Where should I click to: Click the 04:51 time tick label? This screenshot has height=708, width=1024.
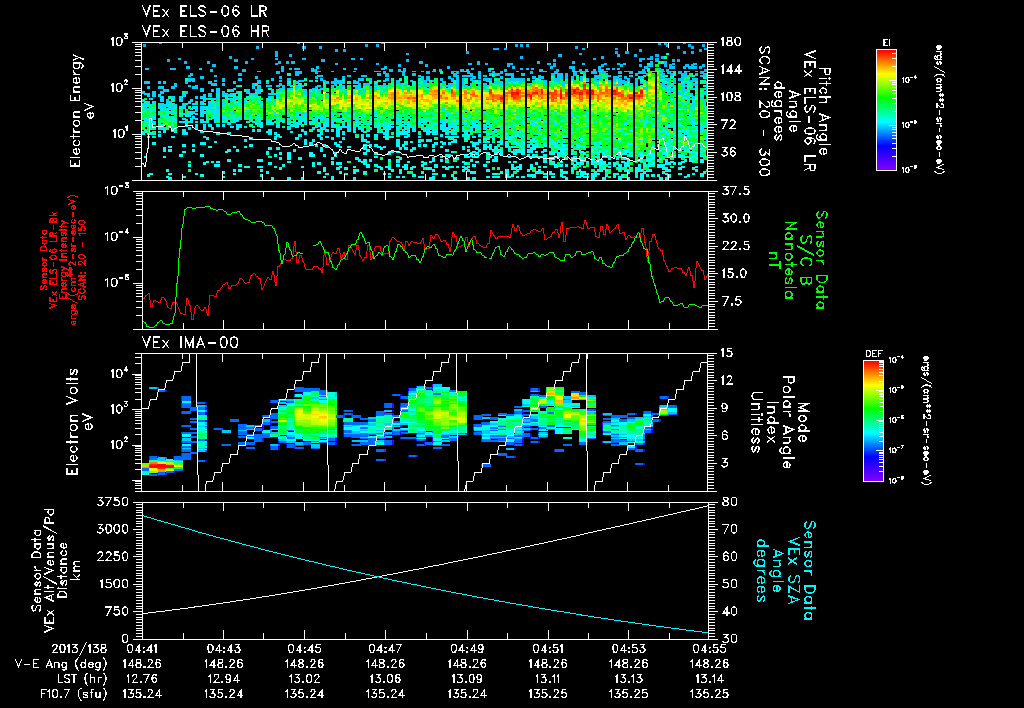click(548, 649)
